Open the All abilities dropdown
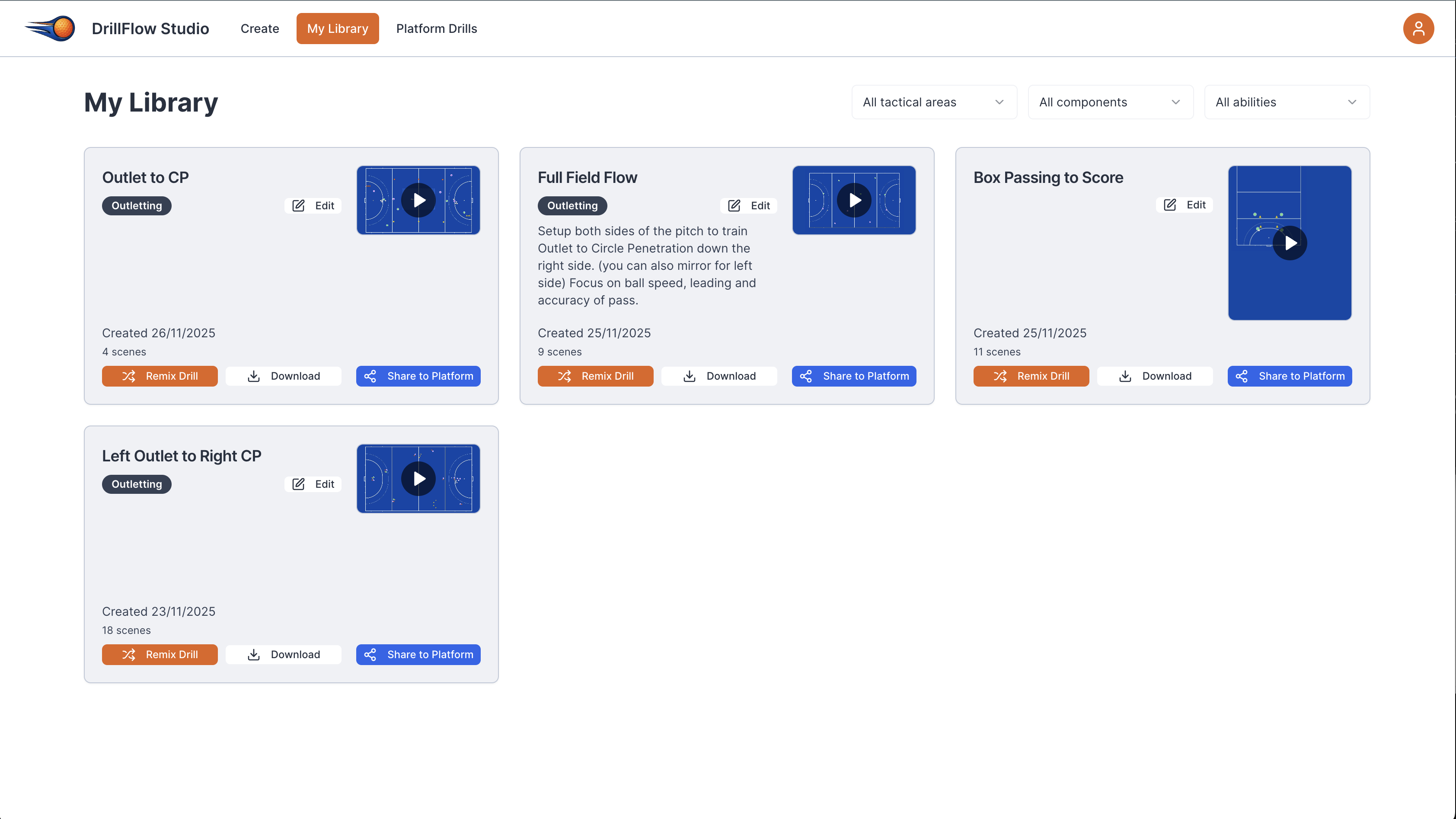 1287,102
